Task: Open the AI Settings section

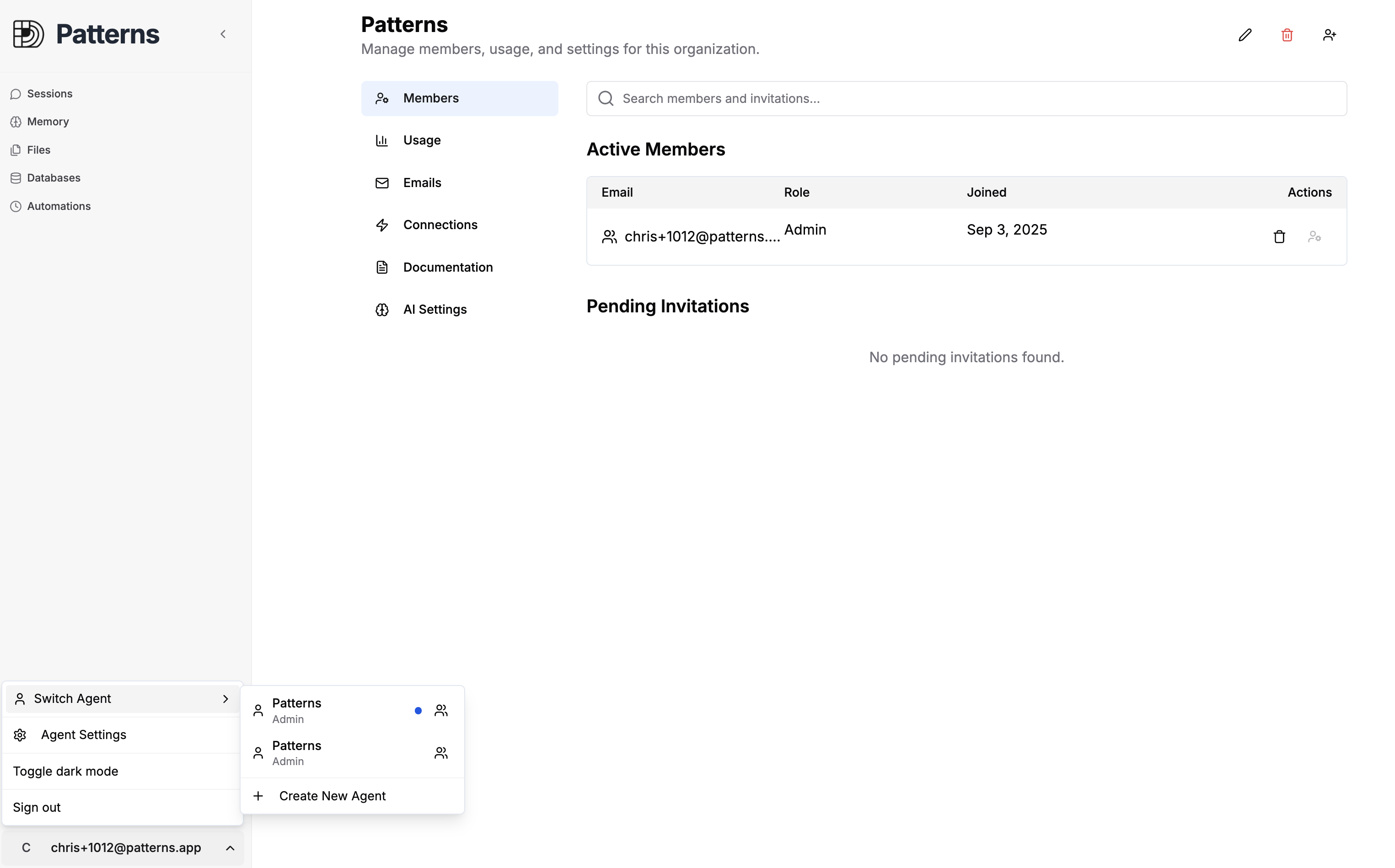Action: 435,309
